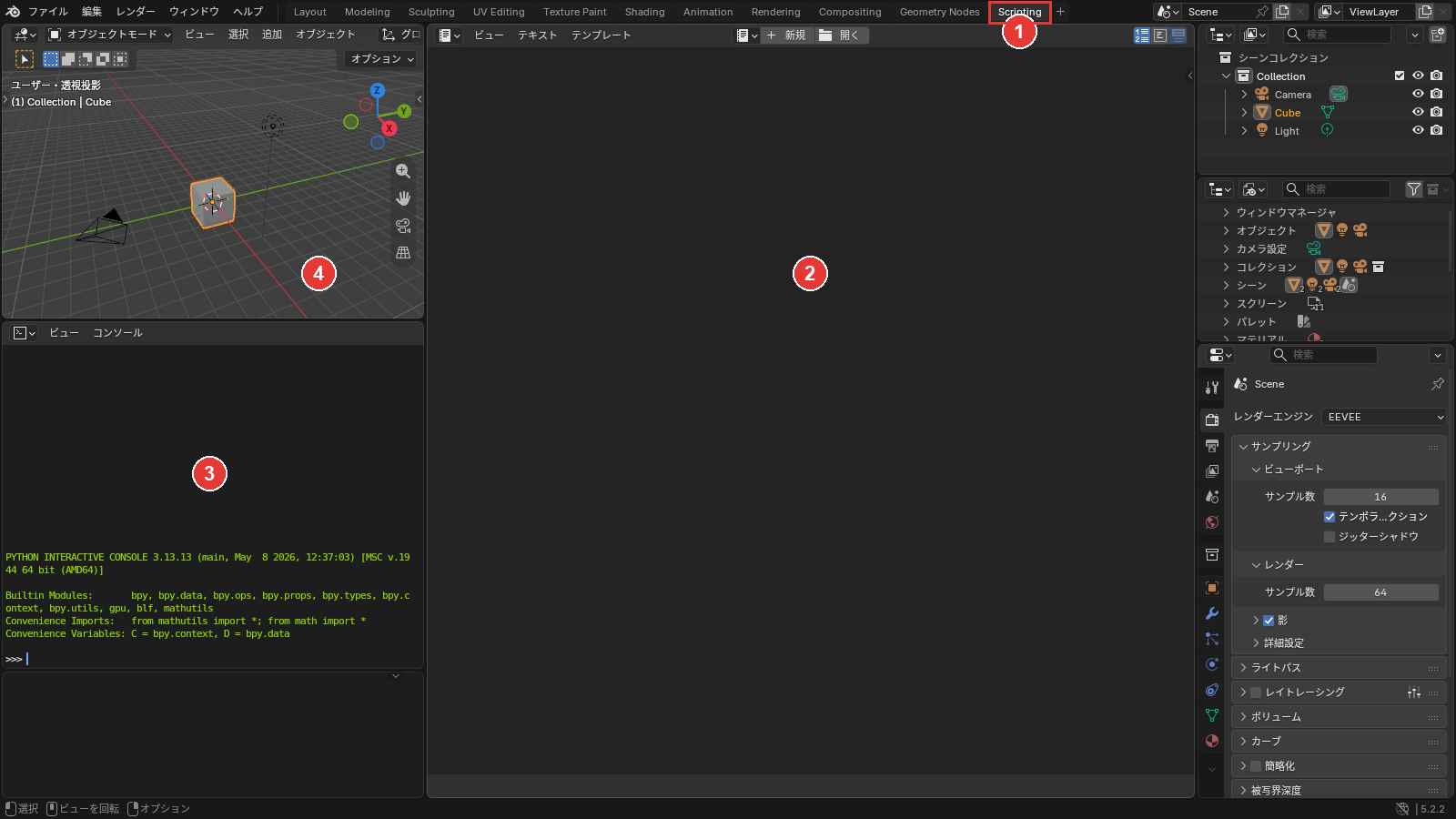Open the World properties globe icon

1212,522
